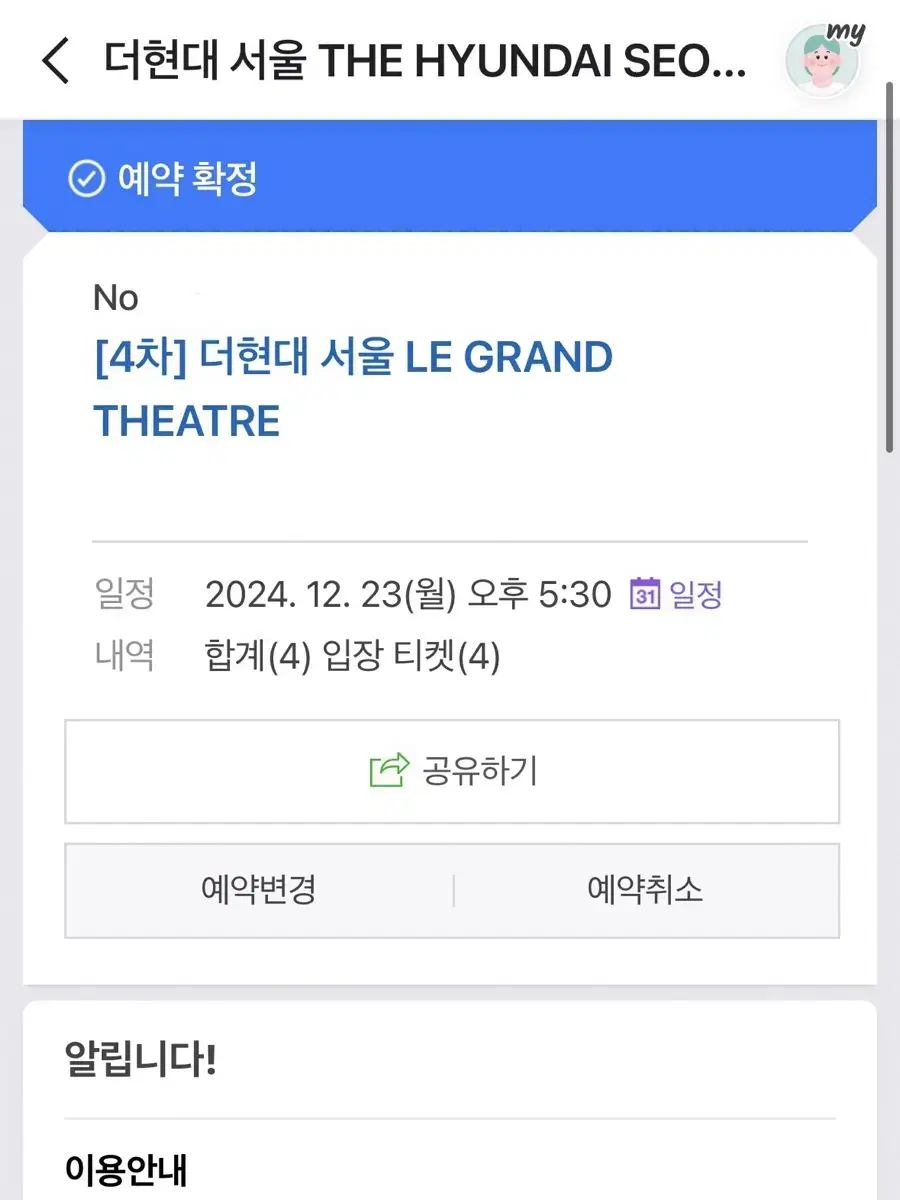Open the 'my' profile avatar

point(823,60)
